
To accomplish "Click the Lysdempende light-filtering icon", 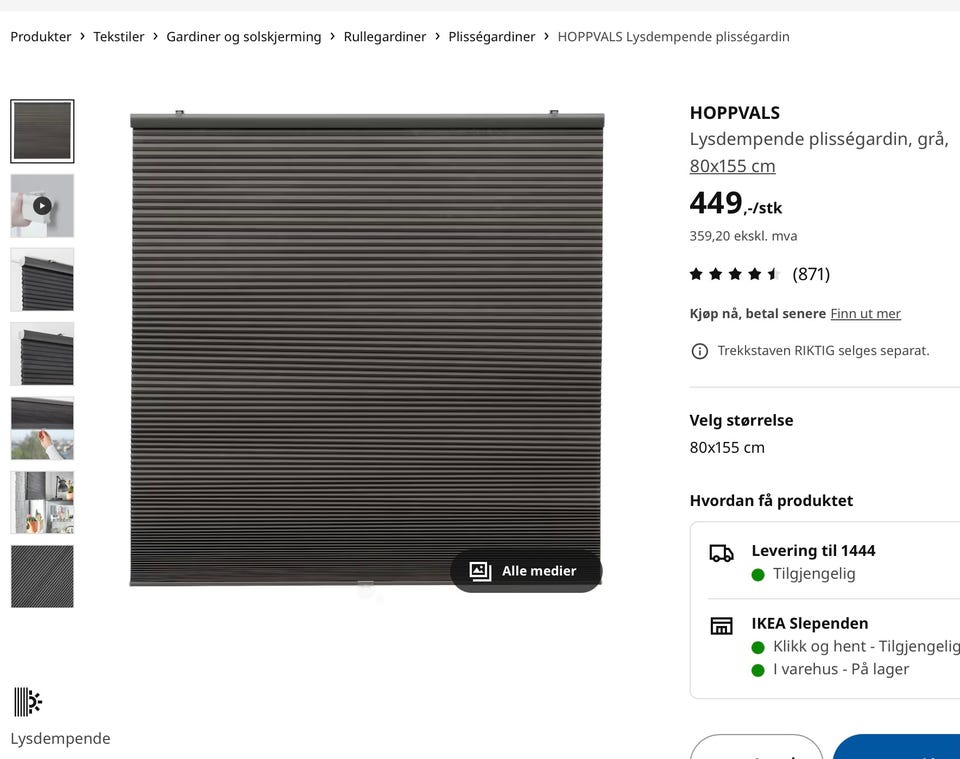I will tap(28, 701).
